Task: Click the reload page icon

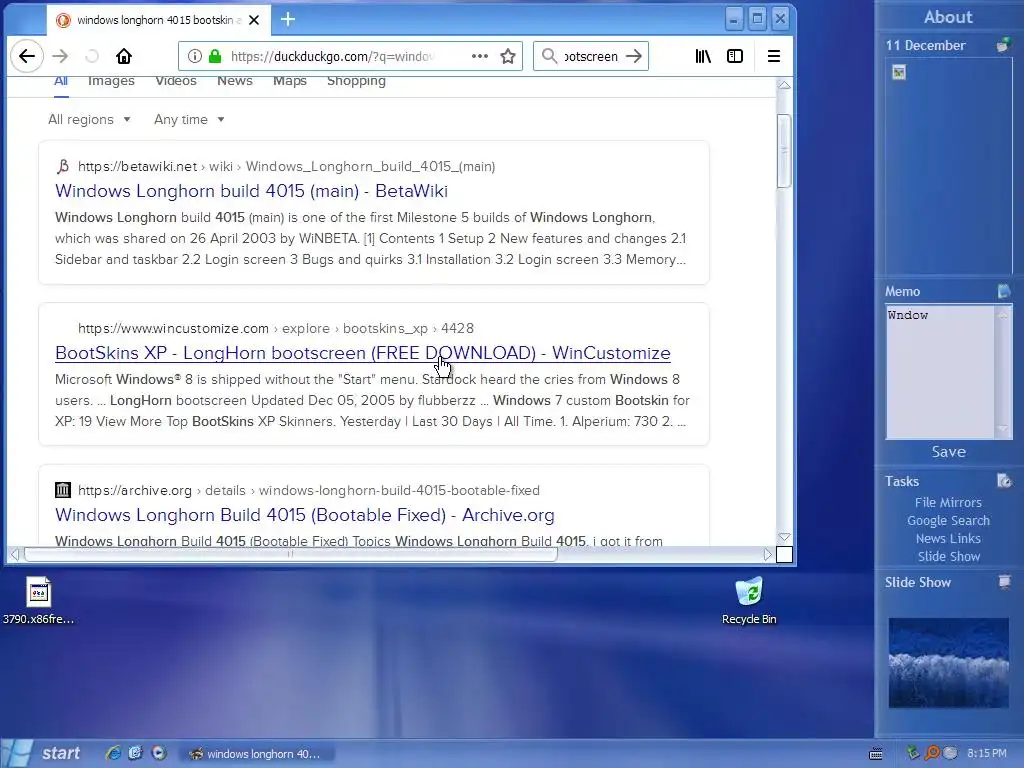Action: (92, 56)
